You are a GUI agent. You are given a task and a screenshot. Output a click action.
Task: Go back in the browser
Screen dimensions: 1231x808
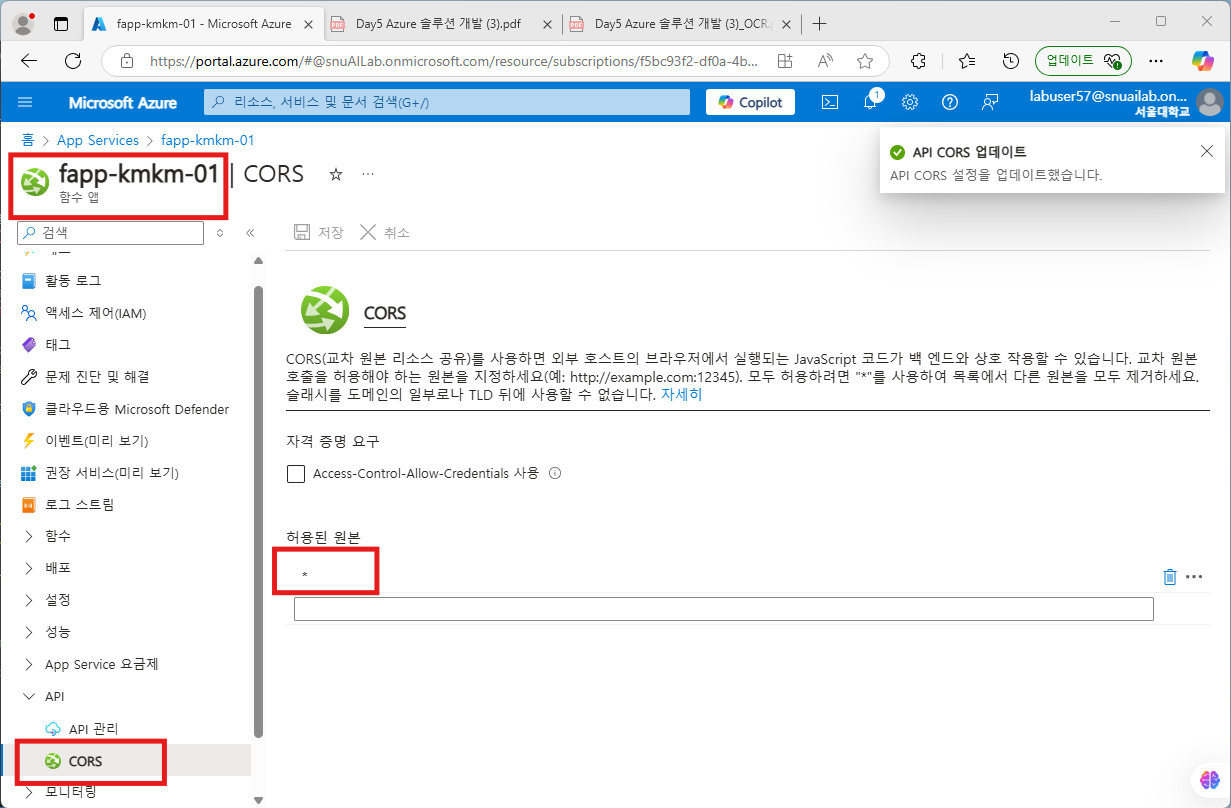29,61
